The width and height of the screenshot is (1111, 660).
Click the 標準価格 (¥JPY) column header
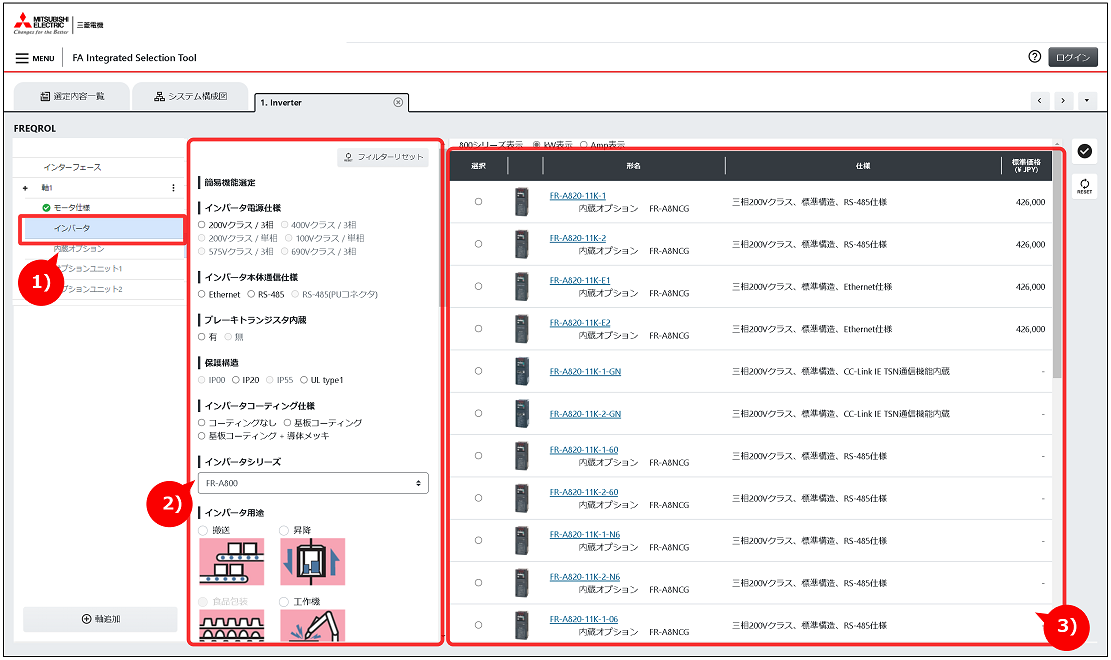[x=1025, y=166]
